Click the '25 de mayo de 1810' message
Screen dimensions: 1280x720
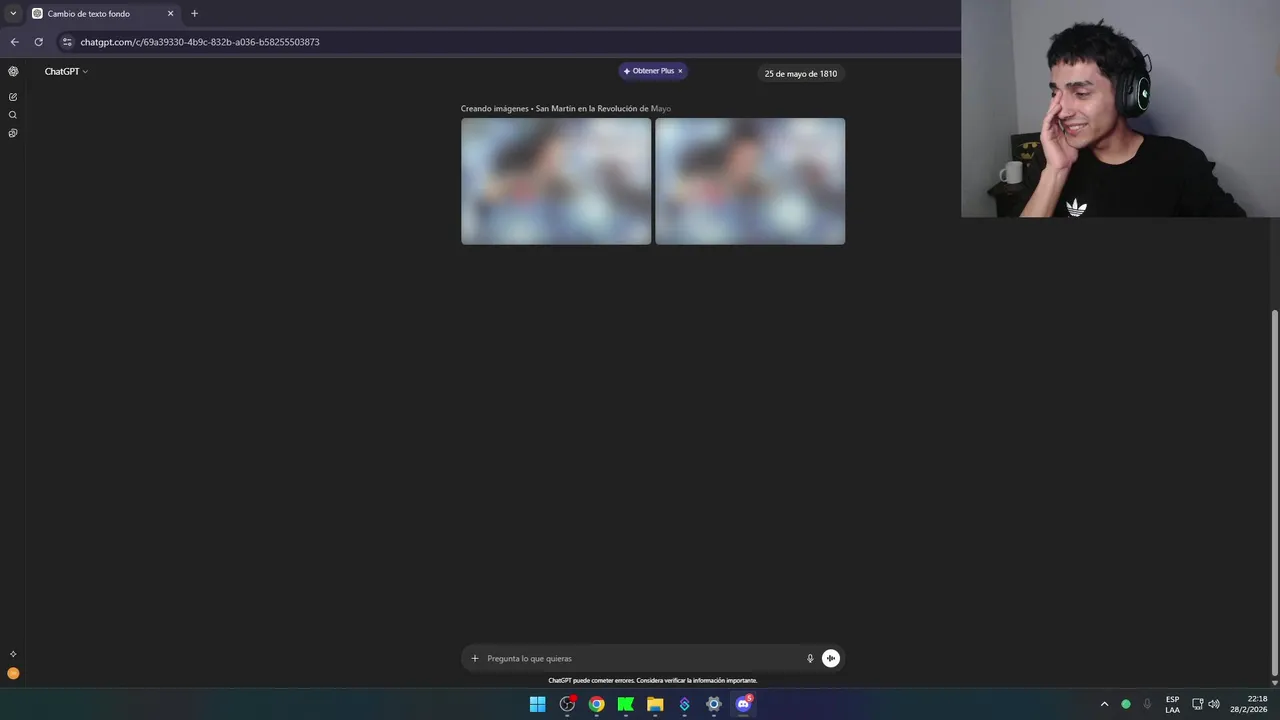[800, 73]
